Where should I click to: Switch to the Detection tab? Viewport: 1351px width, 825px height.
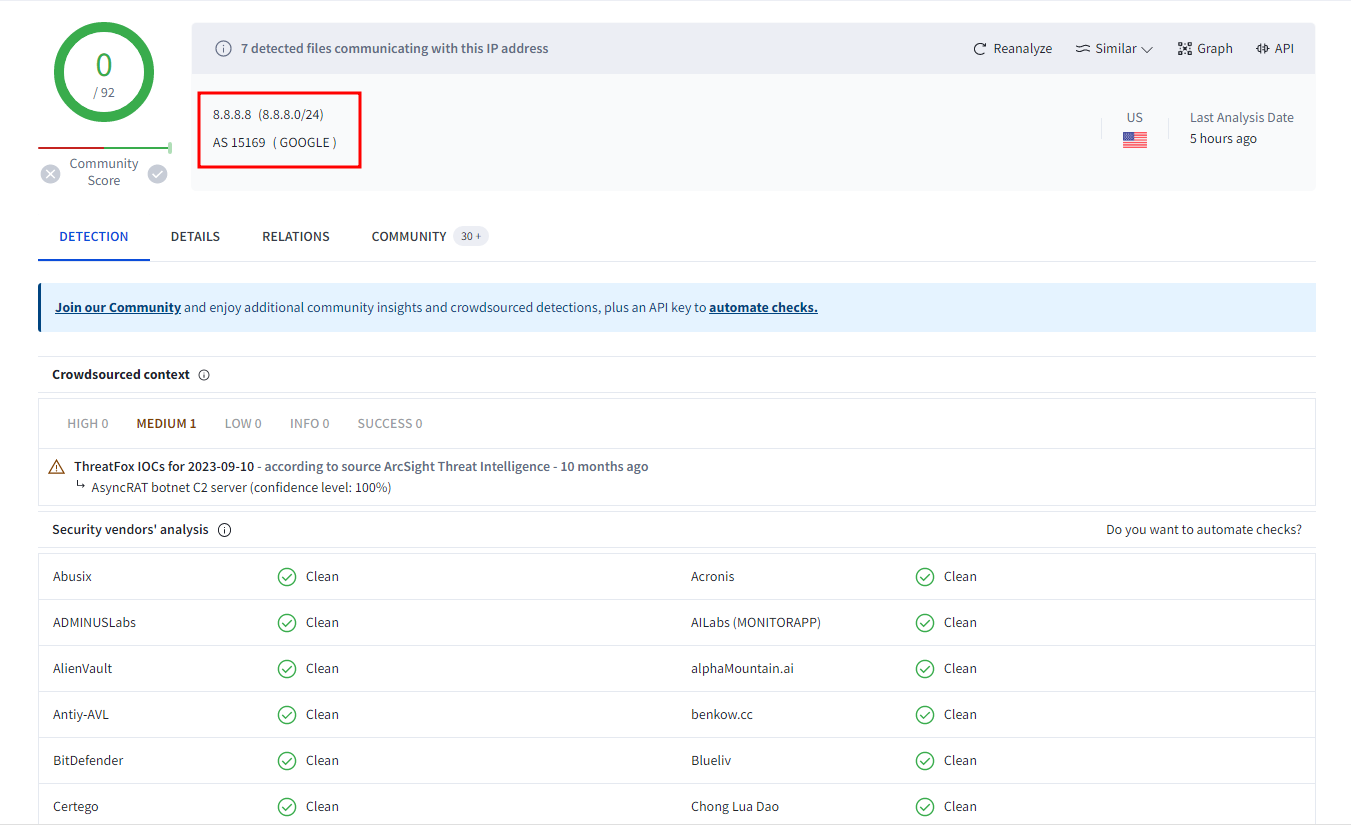click(x=94, y=236)
